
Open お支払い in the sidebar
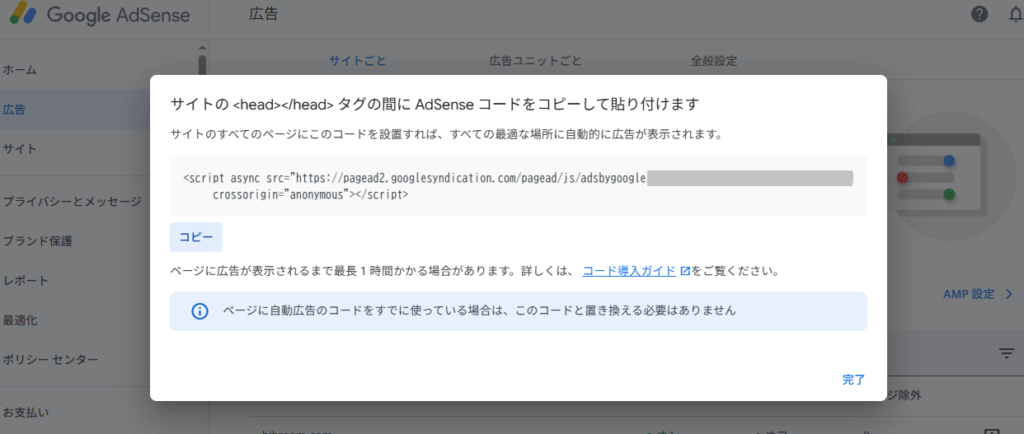[x=25, y=412]
